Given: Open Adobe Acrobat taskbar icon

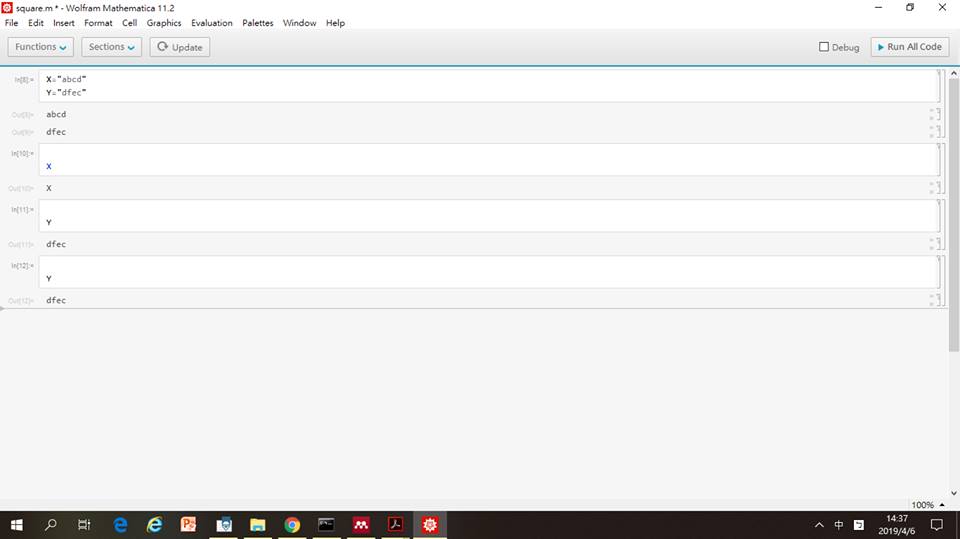Looking at the screenshot, I should (396, 525).
